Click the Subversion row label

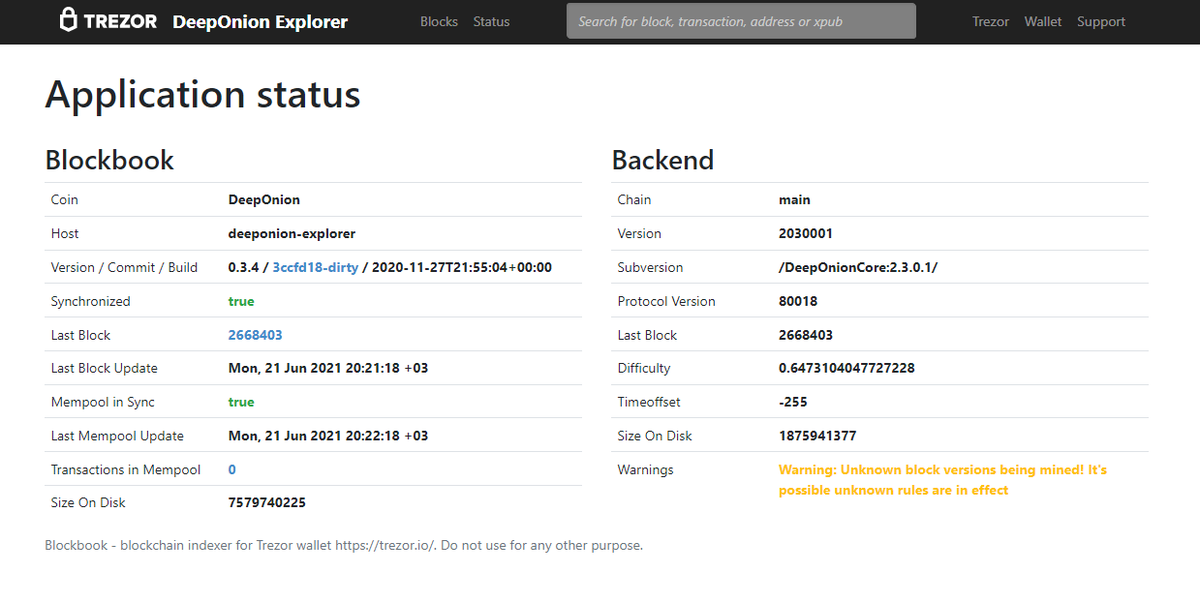[651, 267]
